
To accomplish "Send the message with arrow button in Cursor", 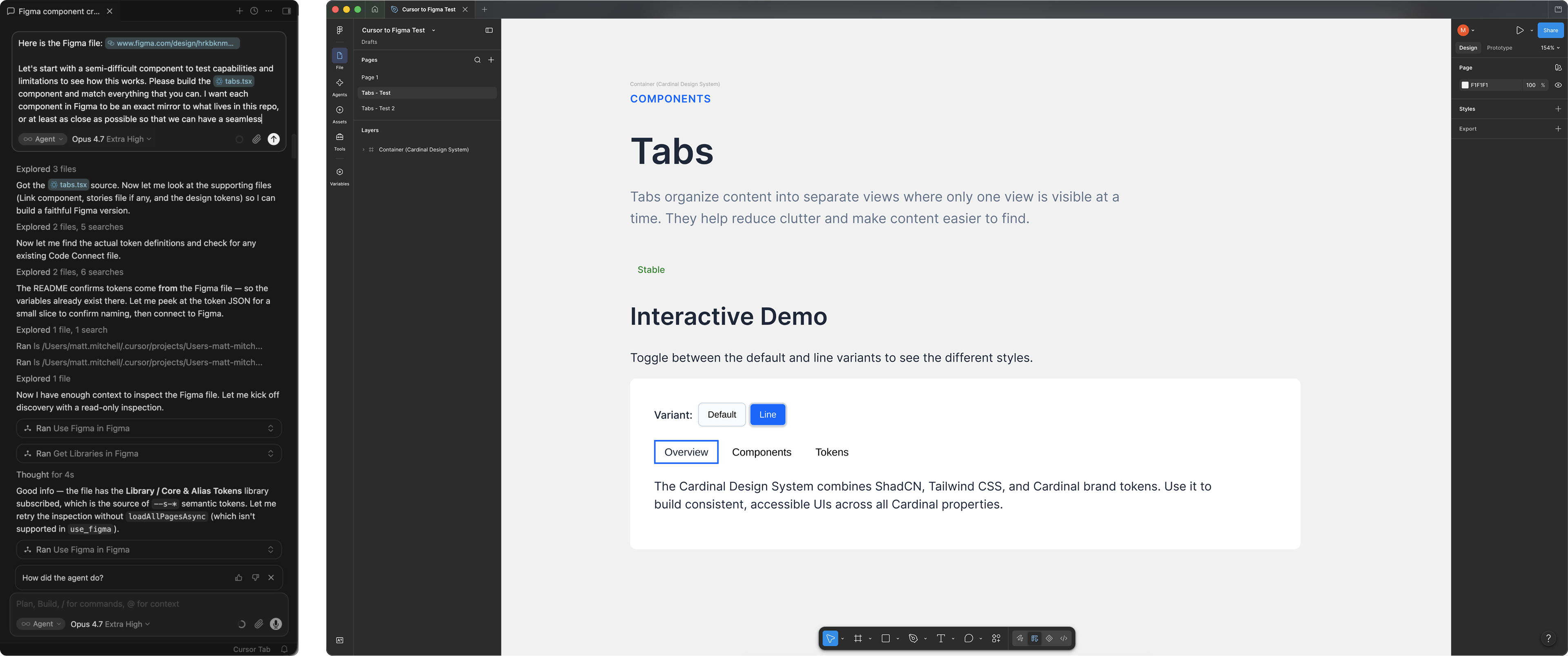I will (274, 139).
